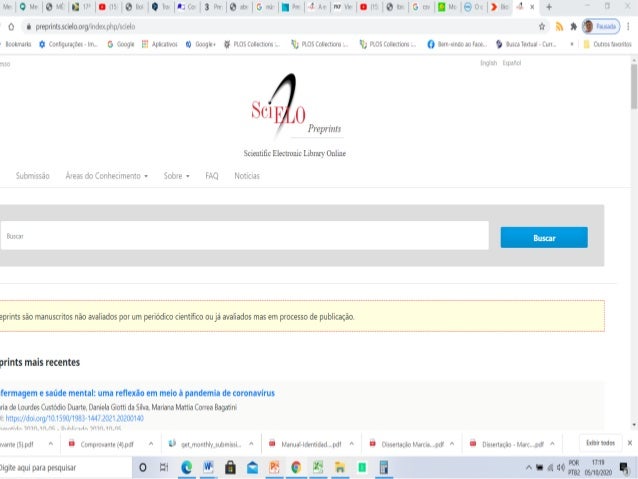Click Exibir todos downloads button

coord(600,443)
